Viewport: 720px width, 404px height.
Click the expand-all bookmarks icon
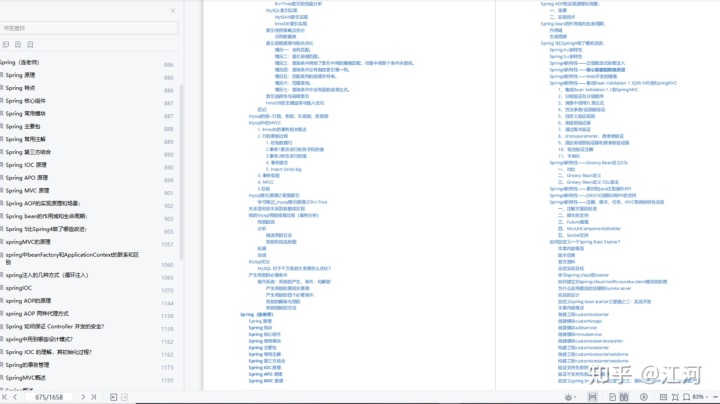(x=6, y=45)
